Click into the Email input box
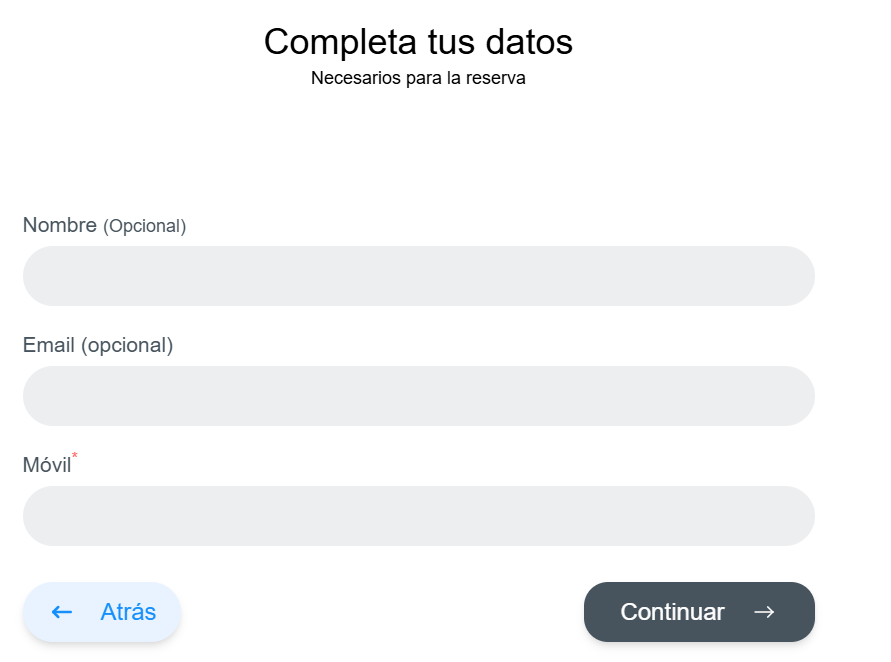The image size is (891, 662). (418, 396)
